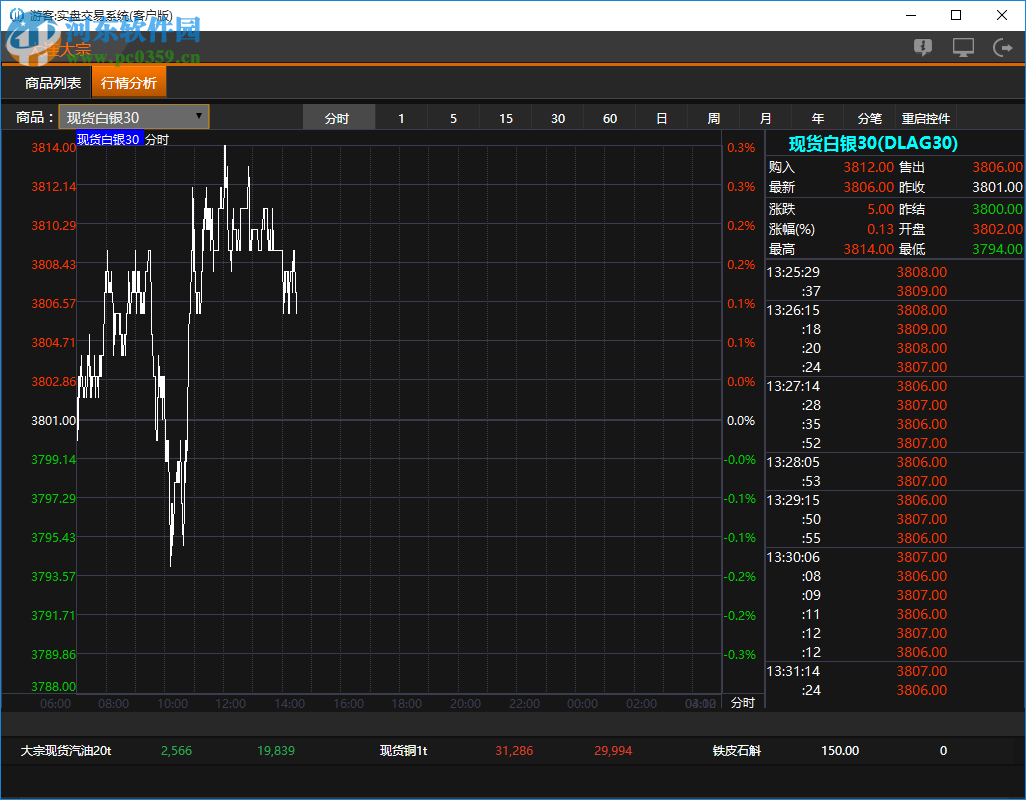Maximize the trading system window

pyautogui.click(x=956, y=15)
